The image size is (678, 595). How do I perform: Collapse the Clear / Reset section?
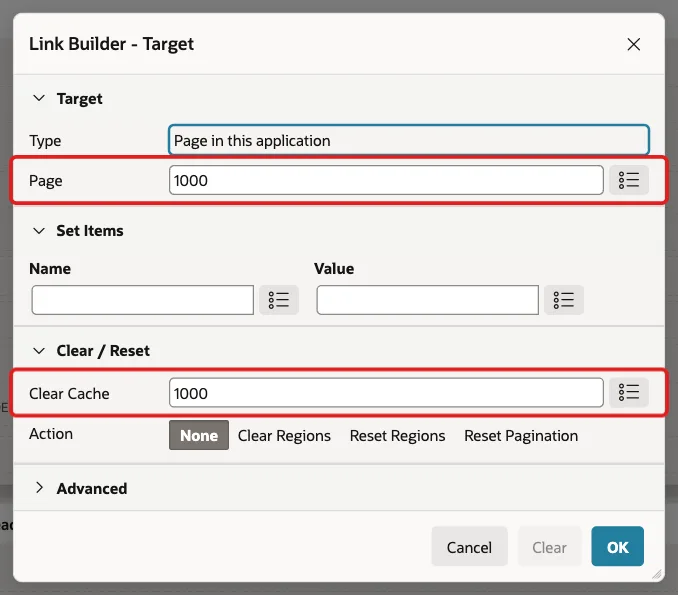click(x=39, y=350)
